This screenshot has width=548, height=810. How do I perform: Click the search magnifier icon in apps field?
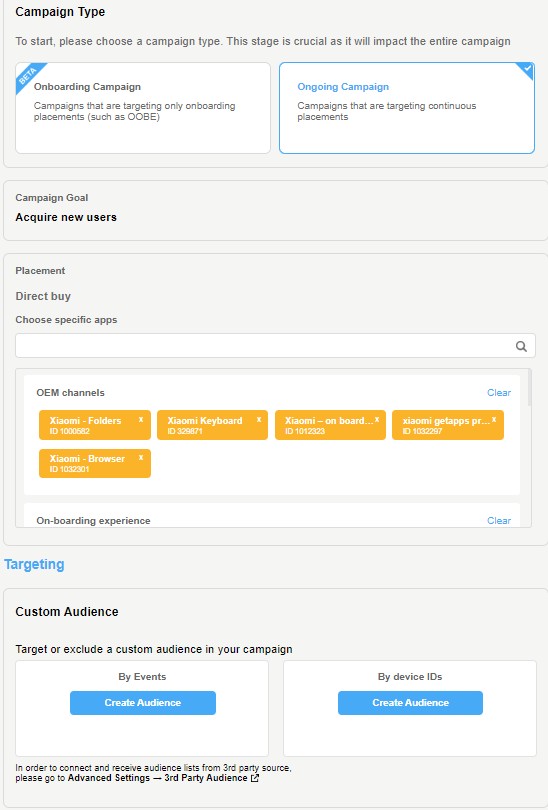(521, 346)
